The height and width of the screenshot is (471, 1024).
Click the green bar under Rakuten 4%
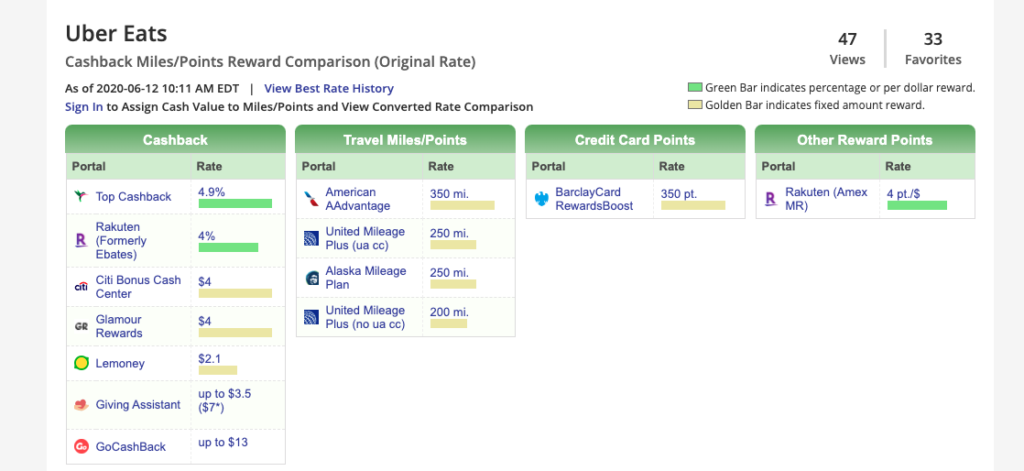(x=228, y=248)
